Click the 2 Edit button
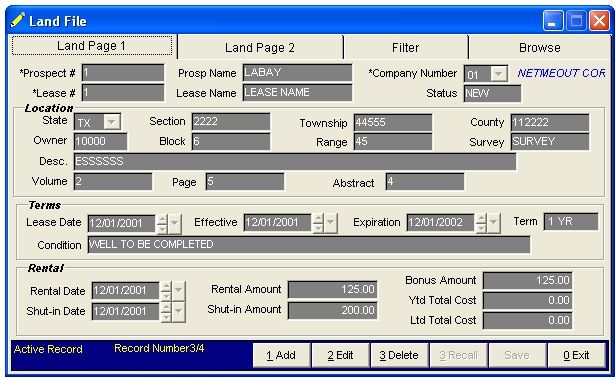 pos(340,355)
